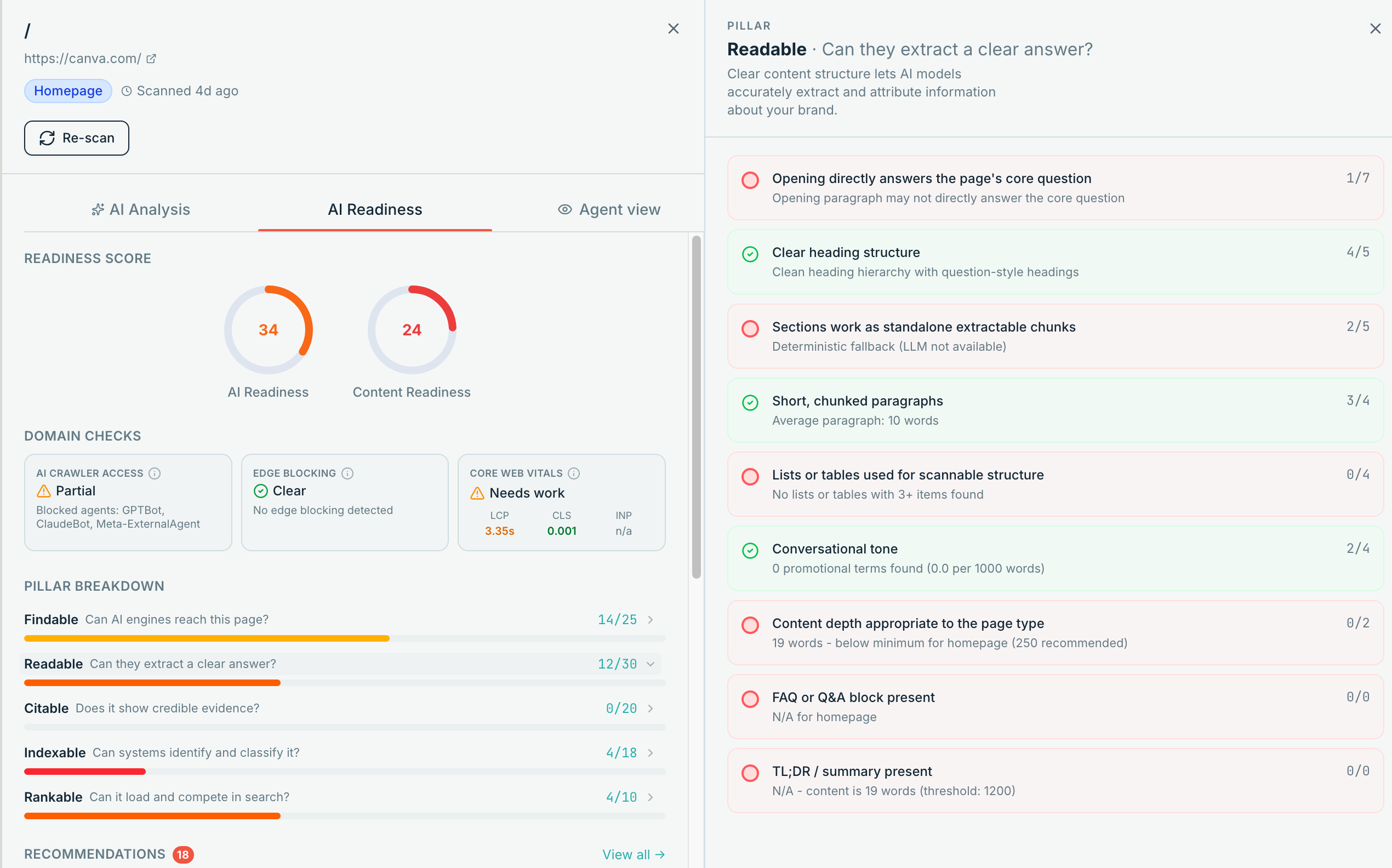Click the Indexable red progress bar

pos(85,772)
